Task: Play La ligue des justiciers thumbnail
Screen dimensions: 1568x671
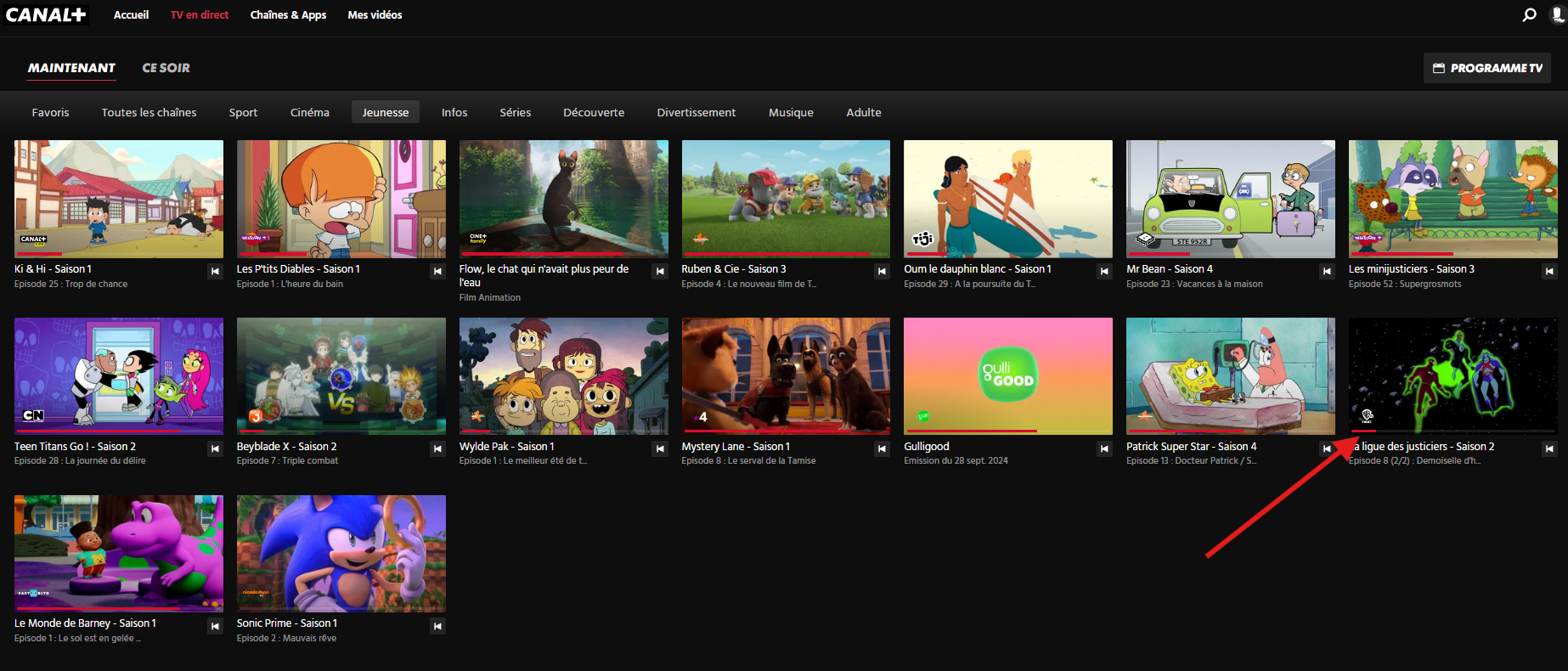Action: coord(1453,376)
